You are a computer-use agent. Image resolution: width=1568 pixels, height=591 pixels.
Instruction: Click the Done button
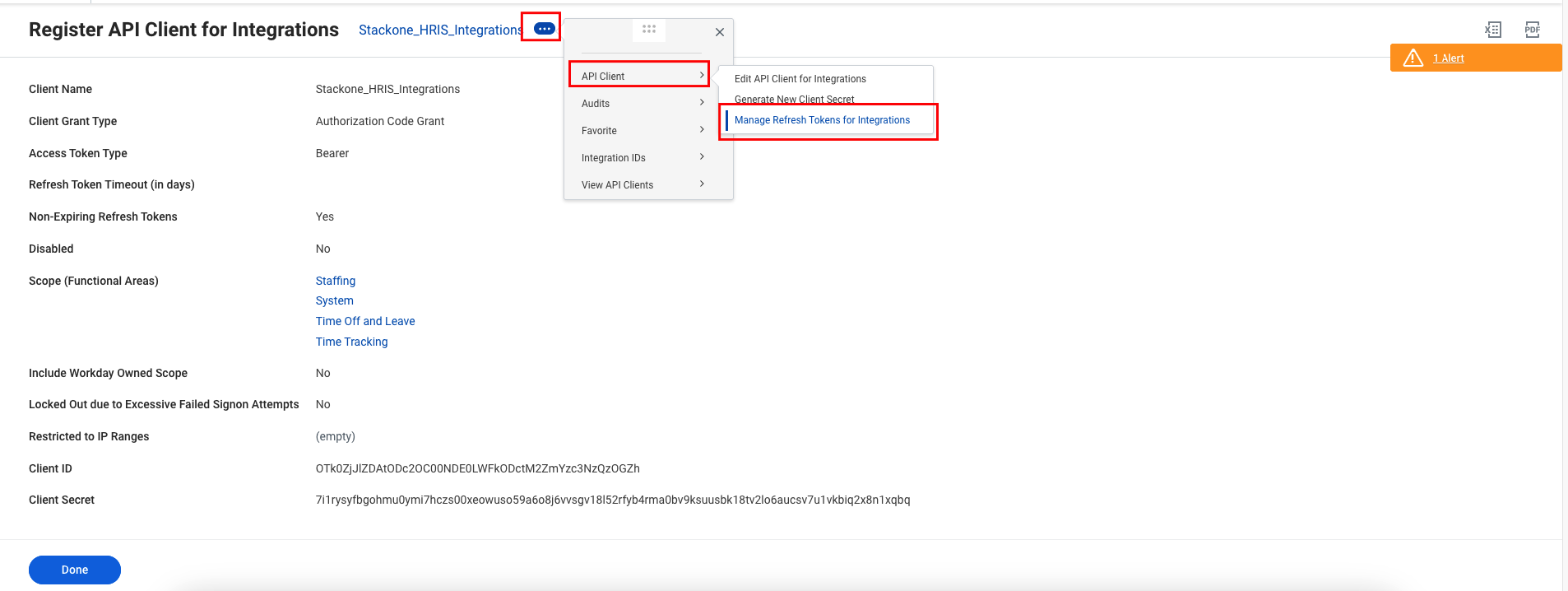click(x=75, y=570)
